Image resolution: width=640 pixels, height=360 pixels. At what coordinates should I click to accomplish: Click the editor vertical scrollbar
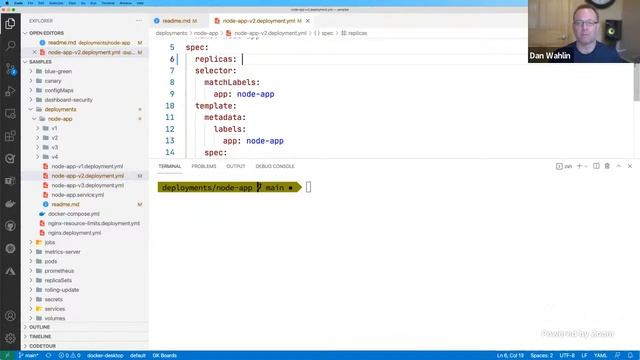pos(636,82)
